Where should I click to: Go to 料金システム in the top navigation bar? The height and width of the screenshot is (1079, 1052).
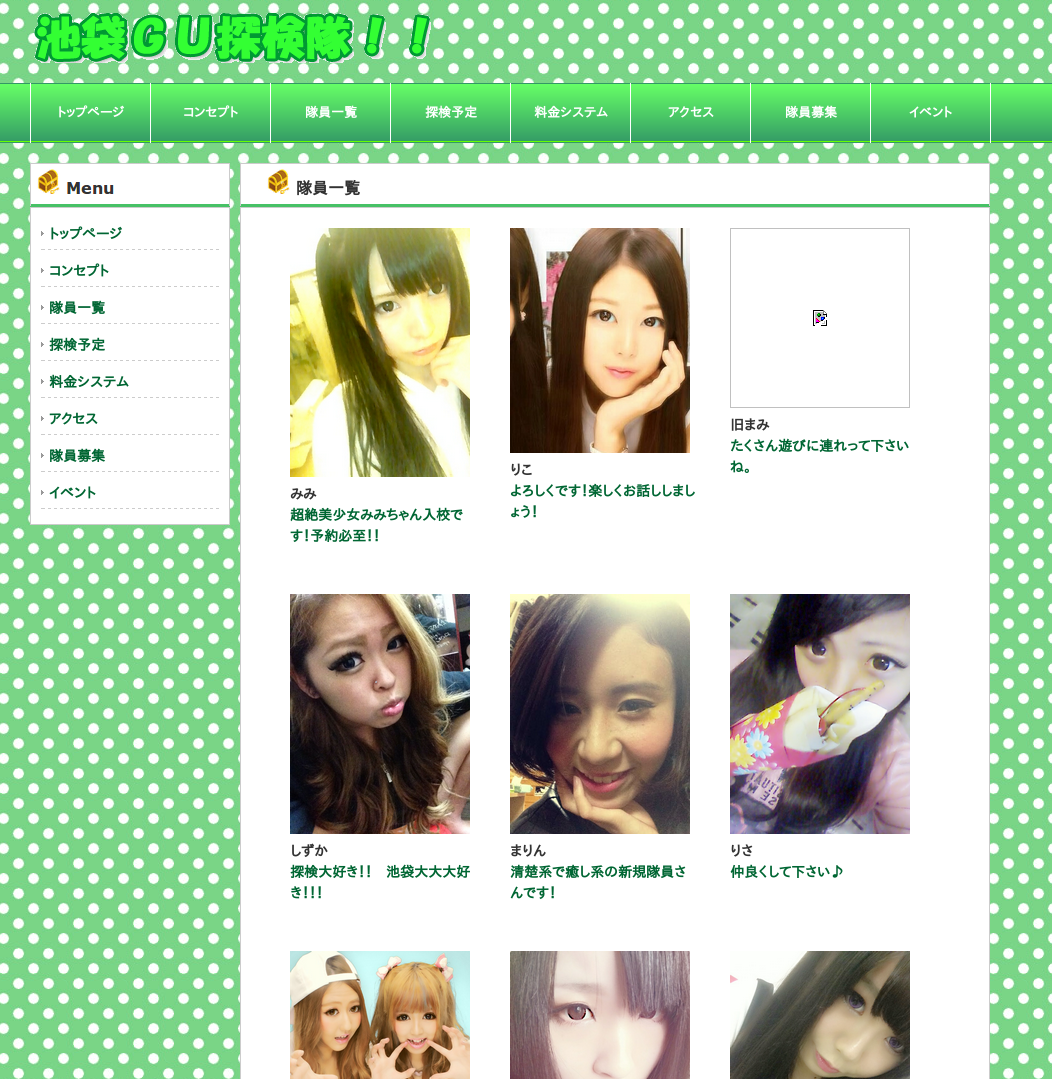570,113
